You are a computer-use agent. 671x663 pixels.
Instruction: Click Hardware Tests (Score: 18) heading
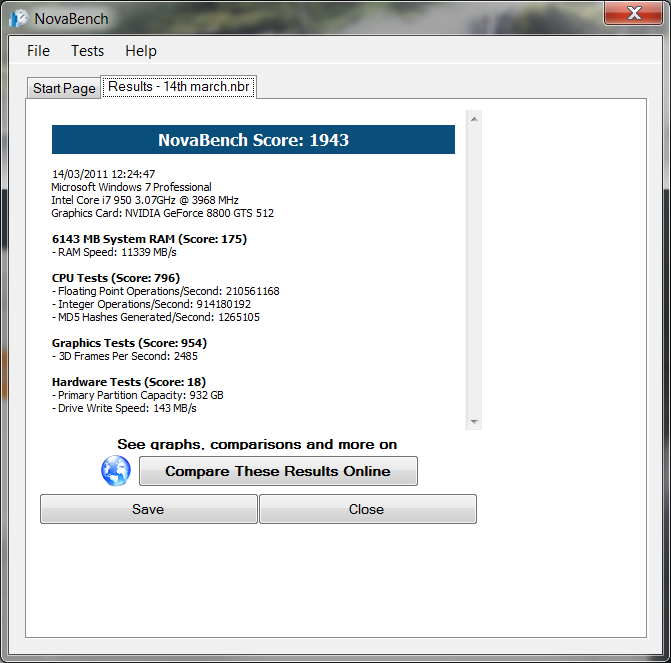coord(129,382)
